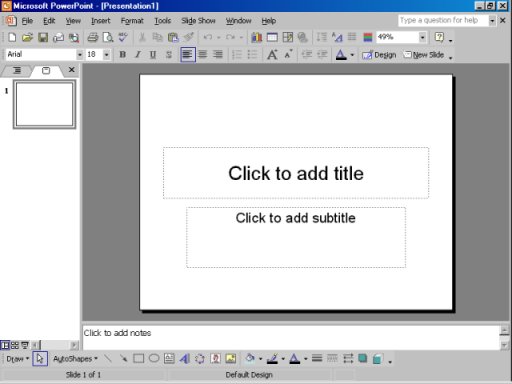512x384 pixels.
Task: Expand the Font Color dropdown arrow in formatting bar
Action: pos(352,55)
